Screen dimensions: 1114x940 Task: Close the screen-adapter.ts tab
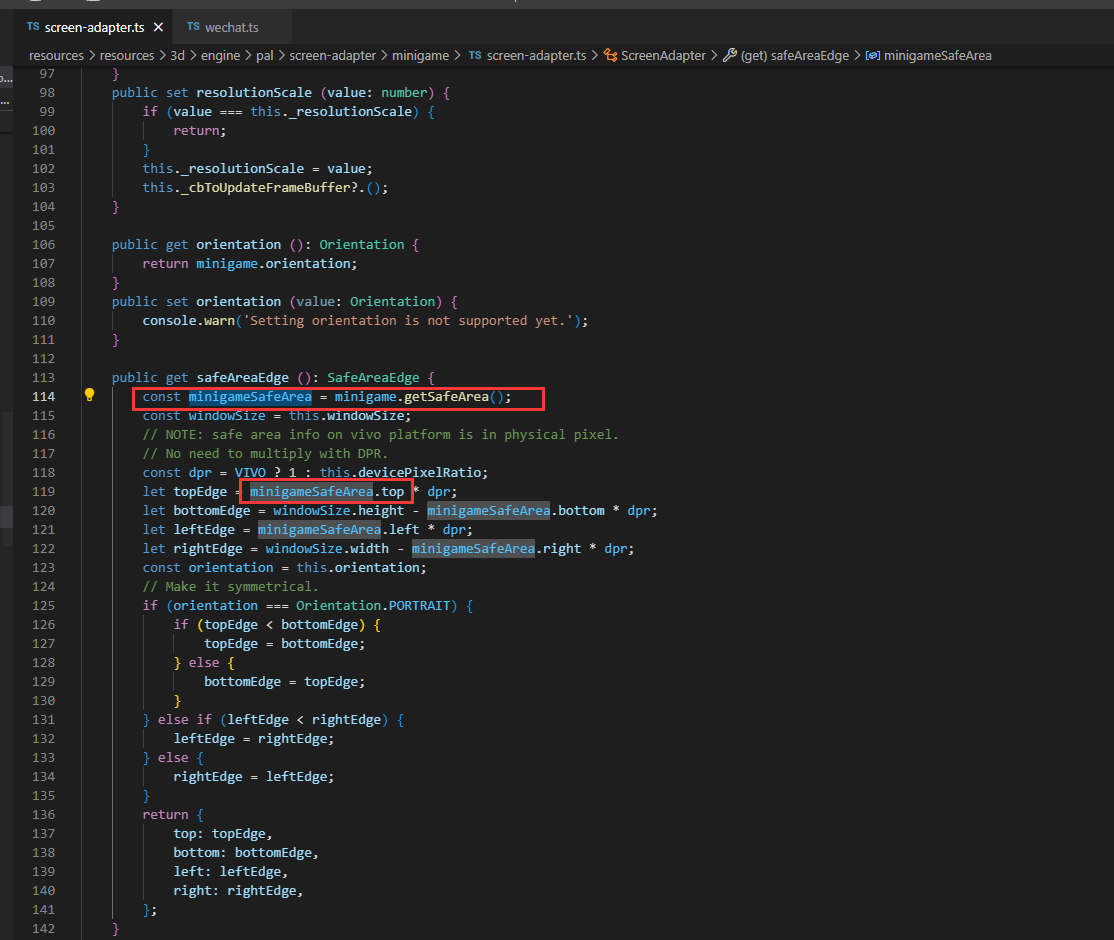[x=158, y=27]
